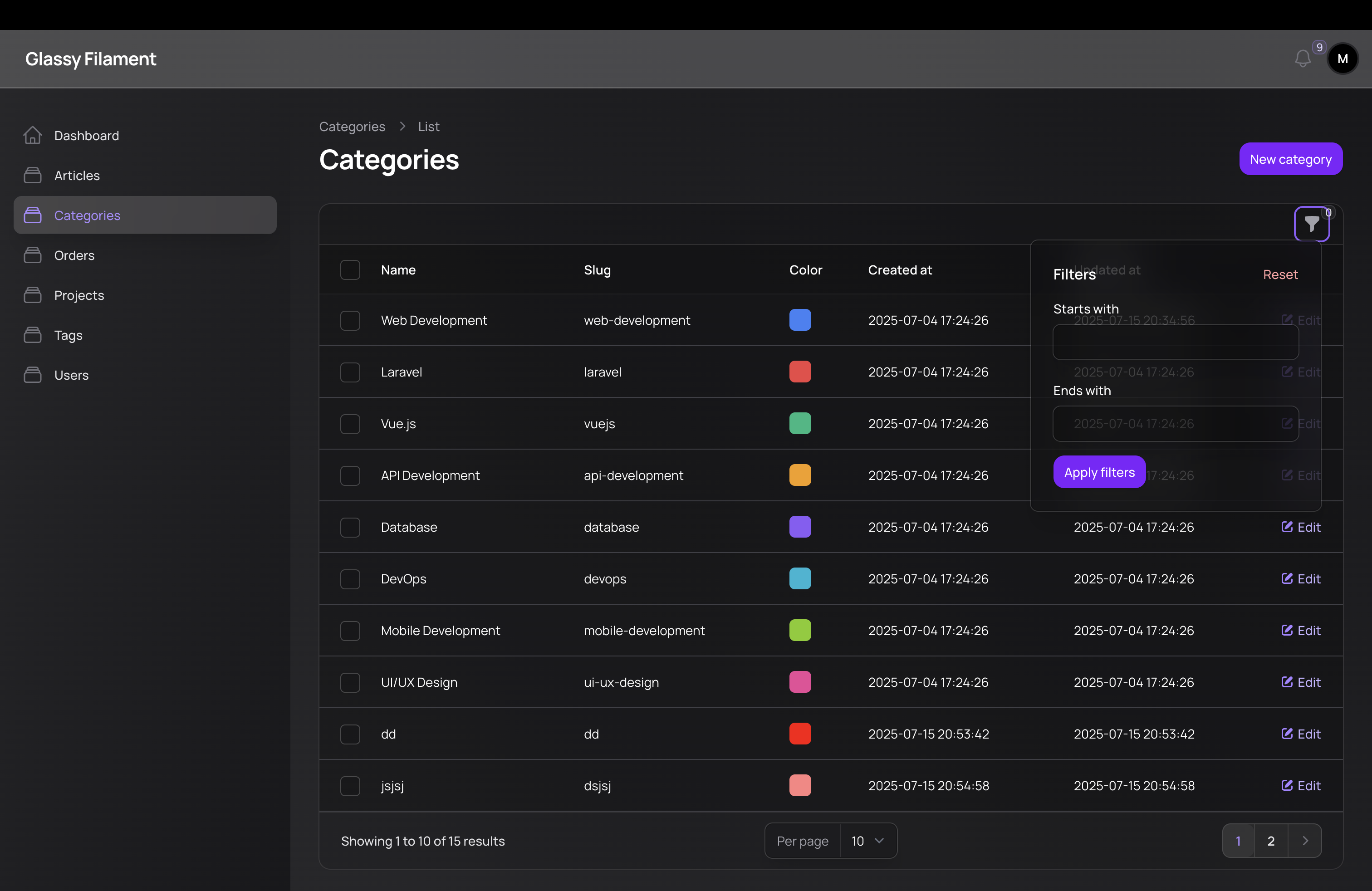
Task: Select the Vue.js row checkbox
Action: 350,424
